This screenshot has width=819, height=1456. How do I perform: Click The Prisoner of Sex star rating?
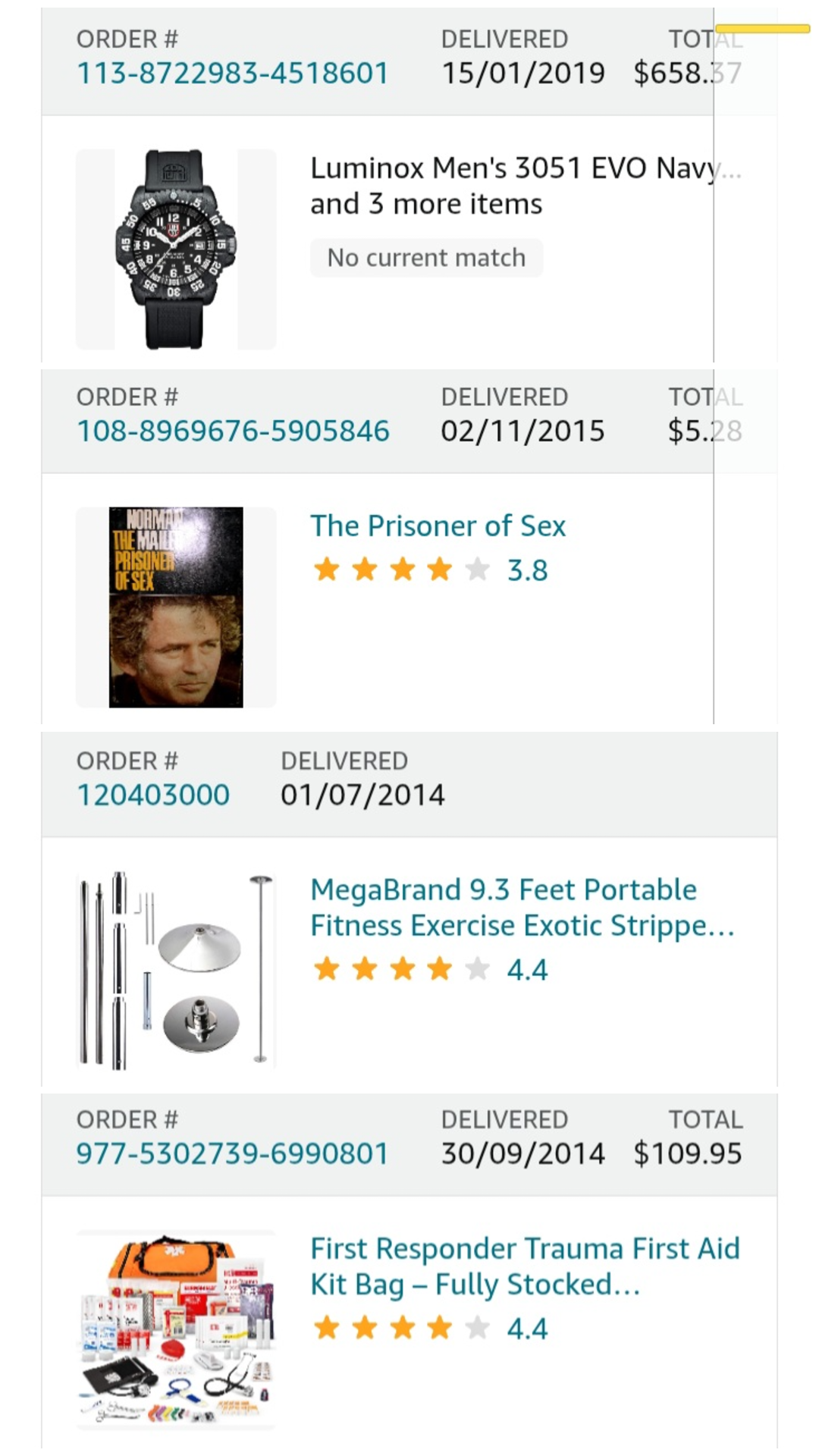pos(401,570)
